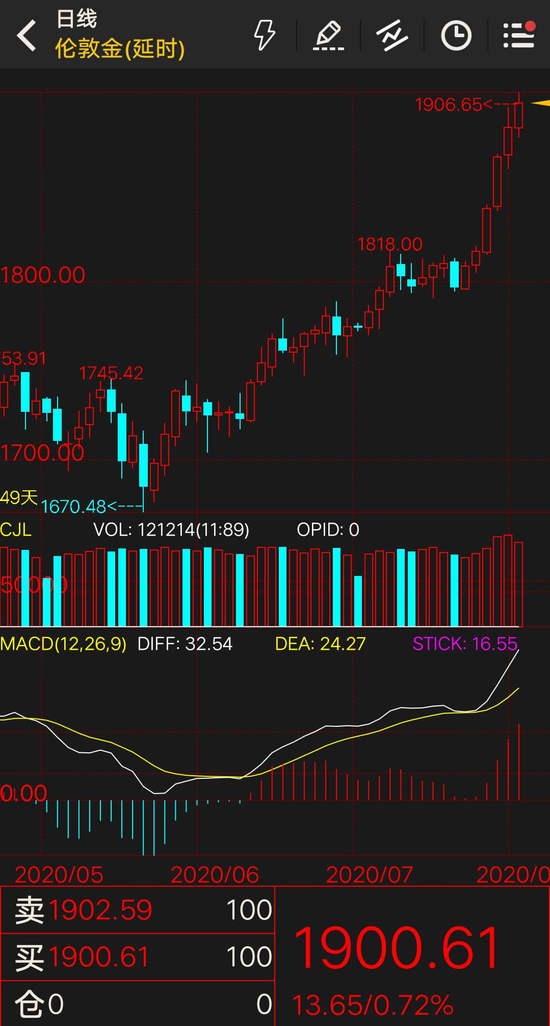Tap the 仓 position row
Image resolution: width=550 pixels, height=1026 pixels.
tap(137, 1003)
